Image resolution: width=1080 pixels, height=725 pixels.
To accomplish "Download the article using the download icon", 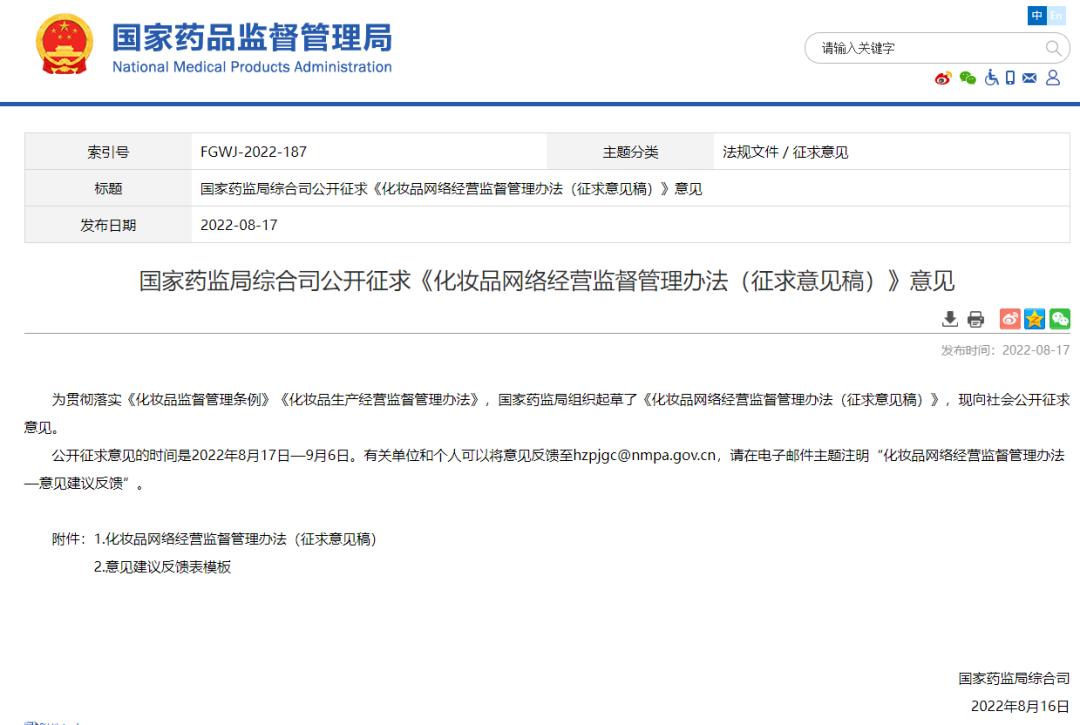I will [950, 318].
